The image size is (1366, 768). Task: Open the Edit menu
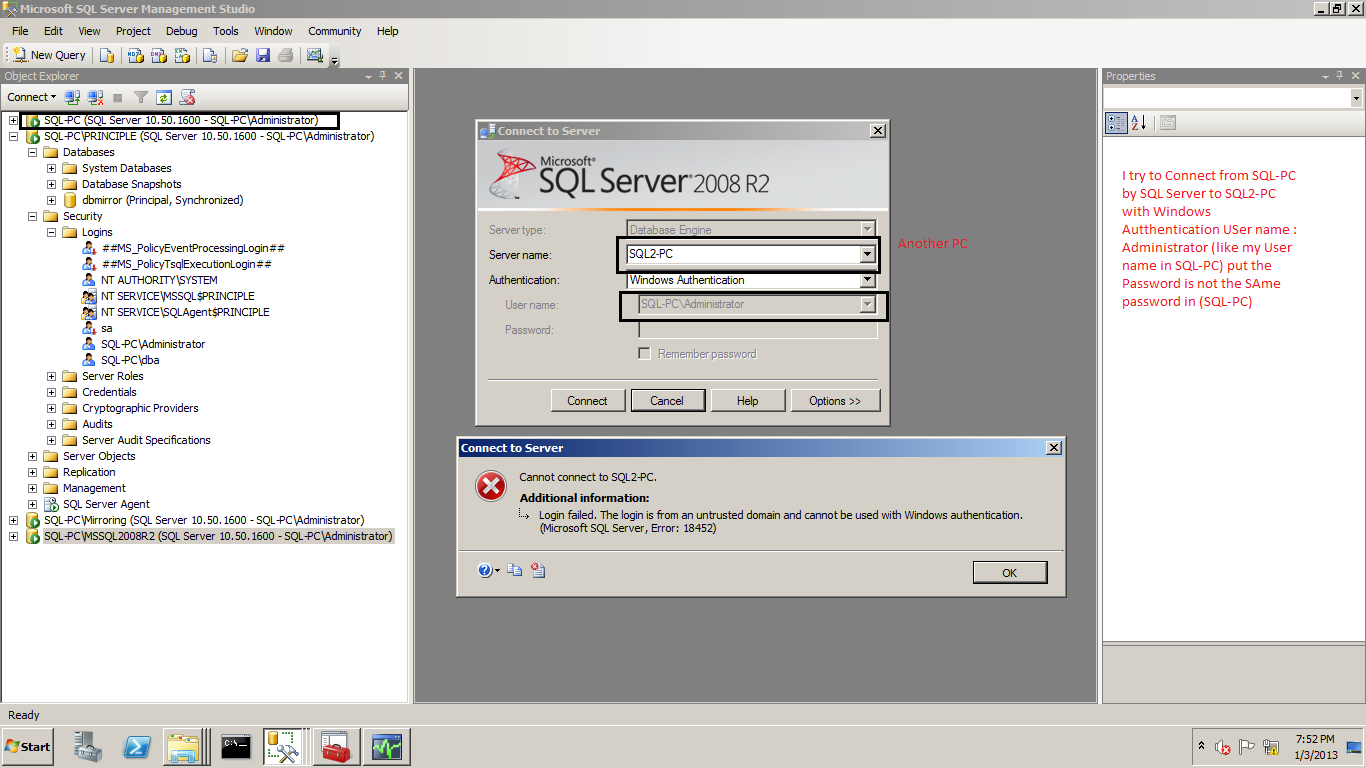pos(53,31)
